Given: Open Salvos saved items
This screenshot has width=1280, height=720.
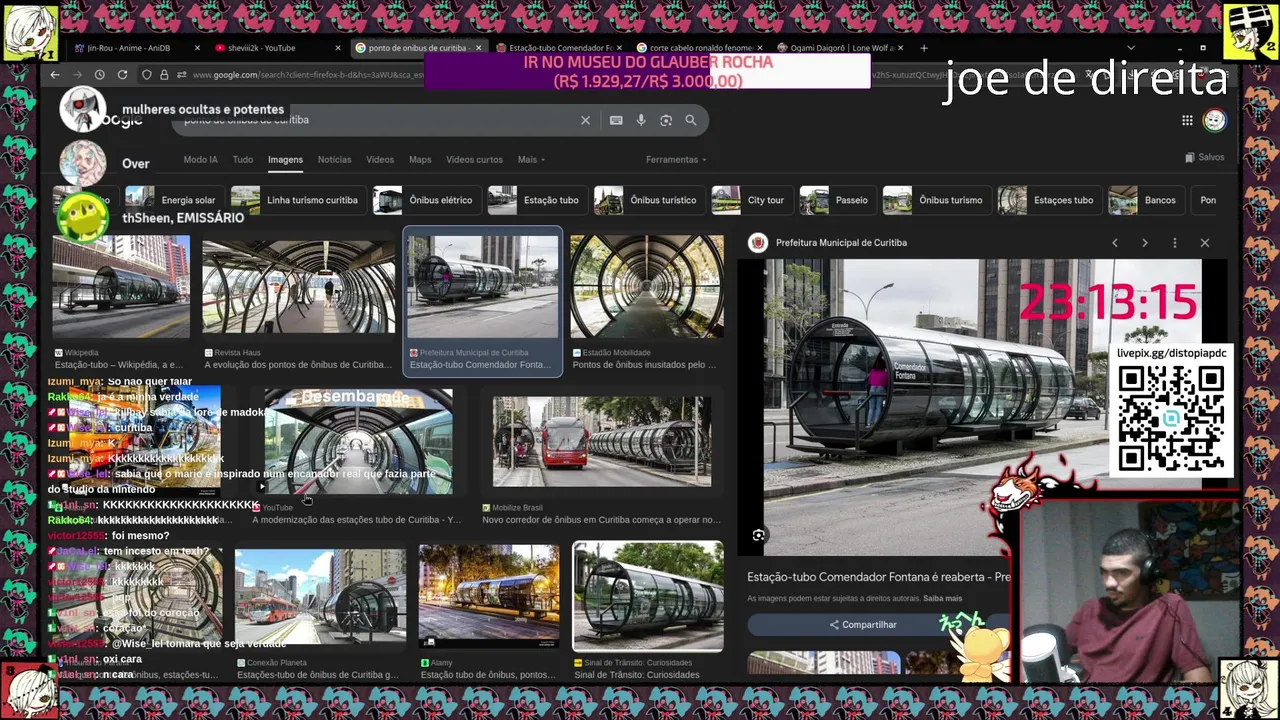Looking at the screenshot, I should pos(1204,157).
